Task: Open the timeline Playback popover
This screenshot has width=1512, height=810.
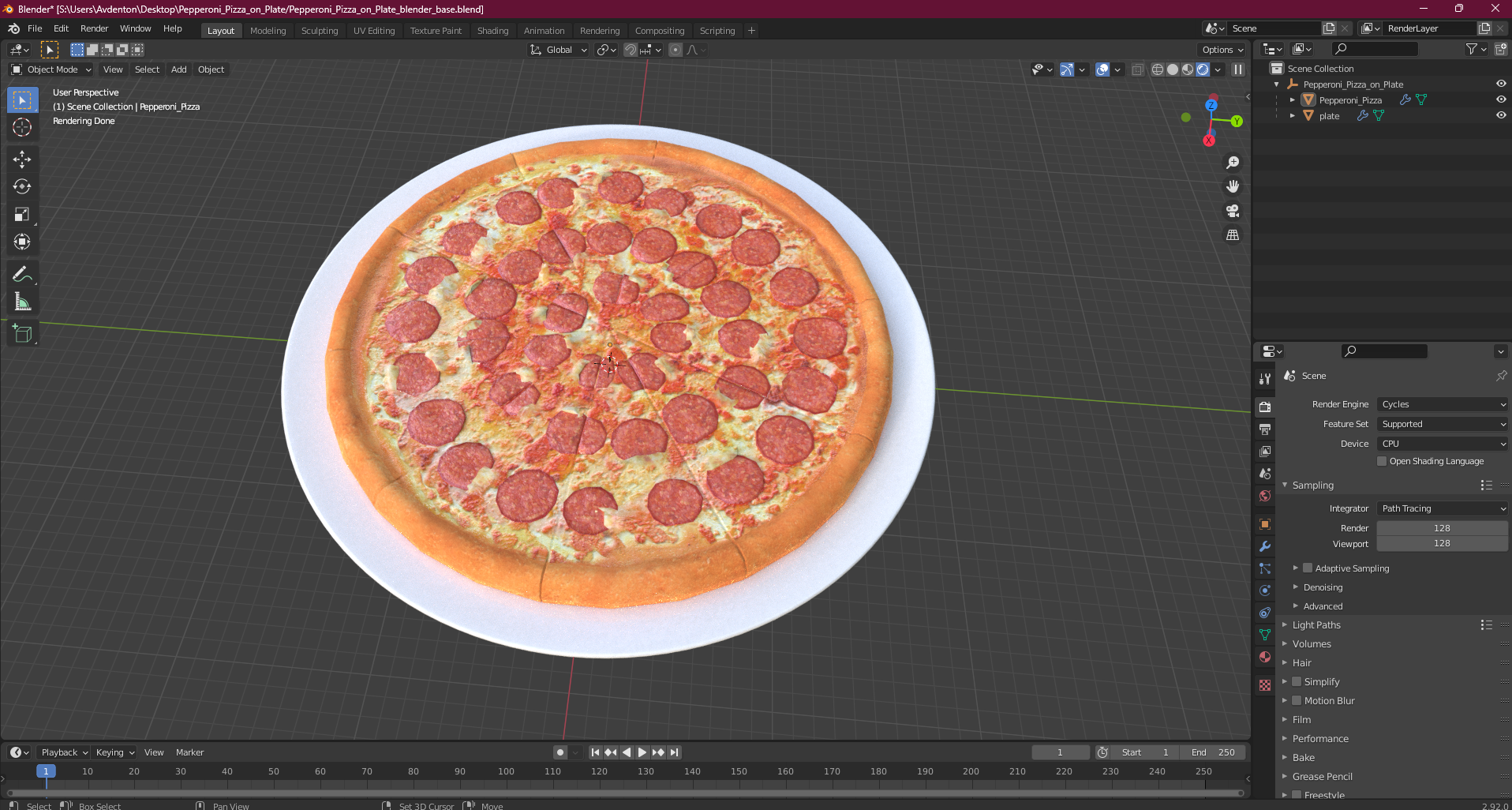Action: tap(64, 752)
